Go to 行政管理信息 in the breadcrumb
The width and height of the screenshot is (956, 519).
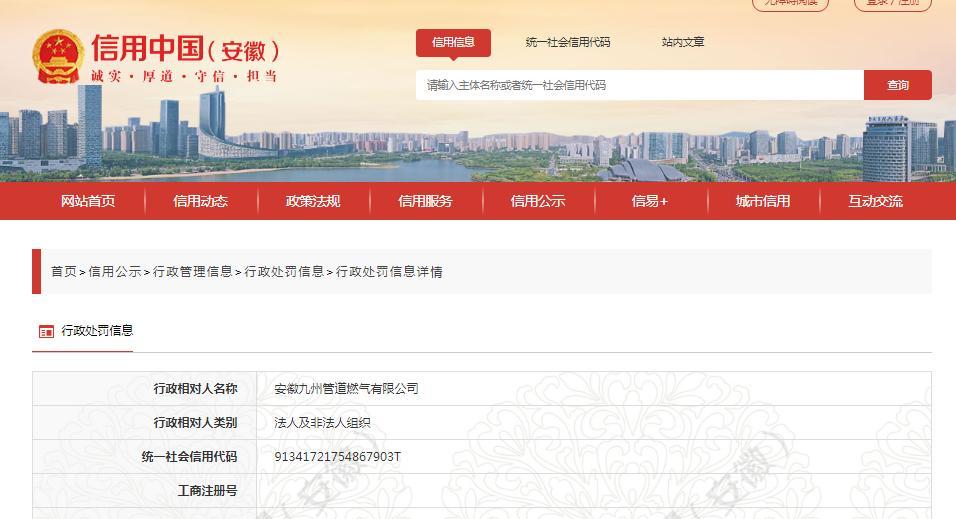click(x=193, y=271)
